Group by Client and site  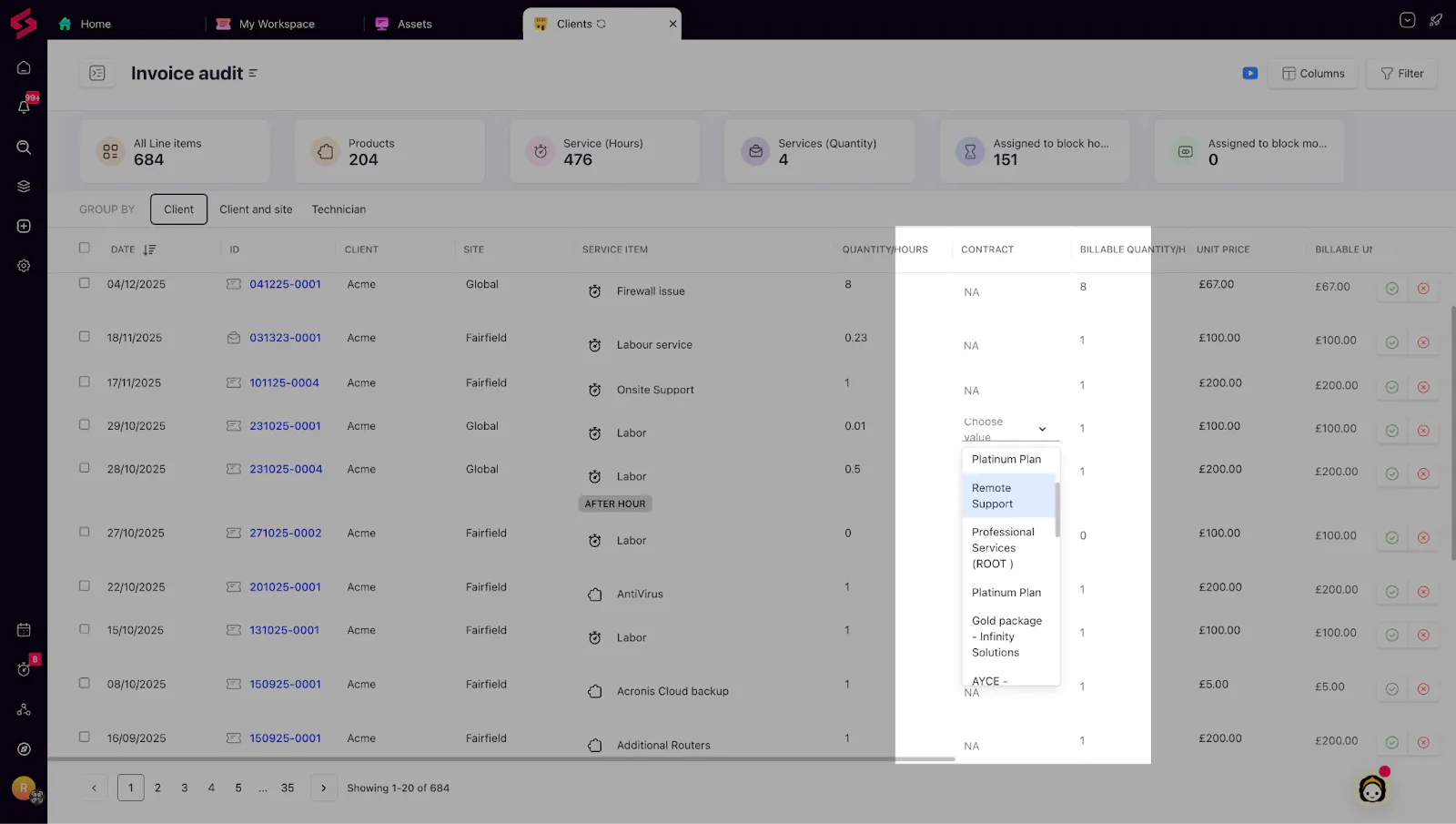[256, 209]
